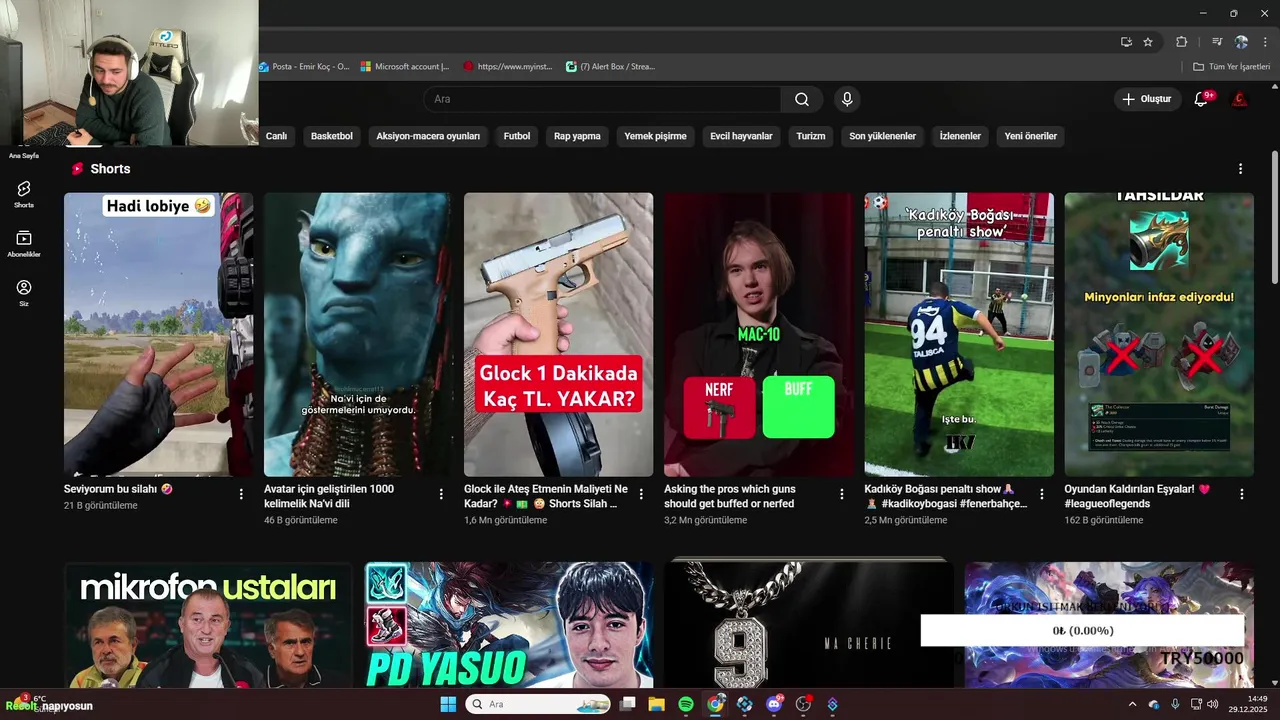1280x720 pixels.
Task: Click the page vertical scrollbar
Action: pyautogui.click(x=1275, y=215)
